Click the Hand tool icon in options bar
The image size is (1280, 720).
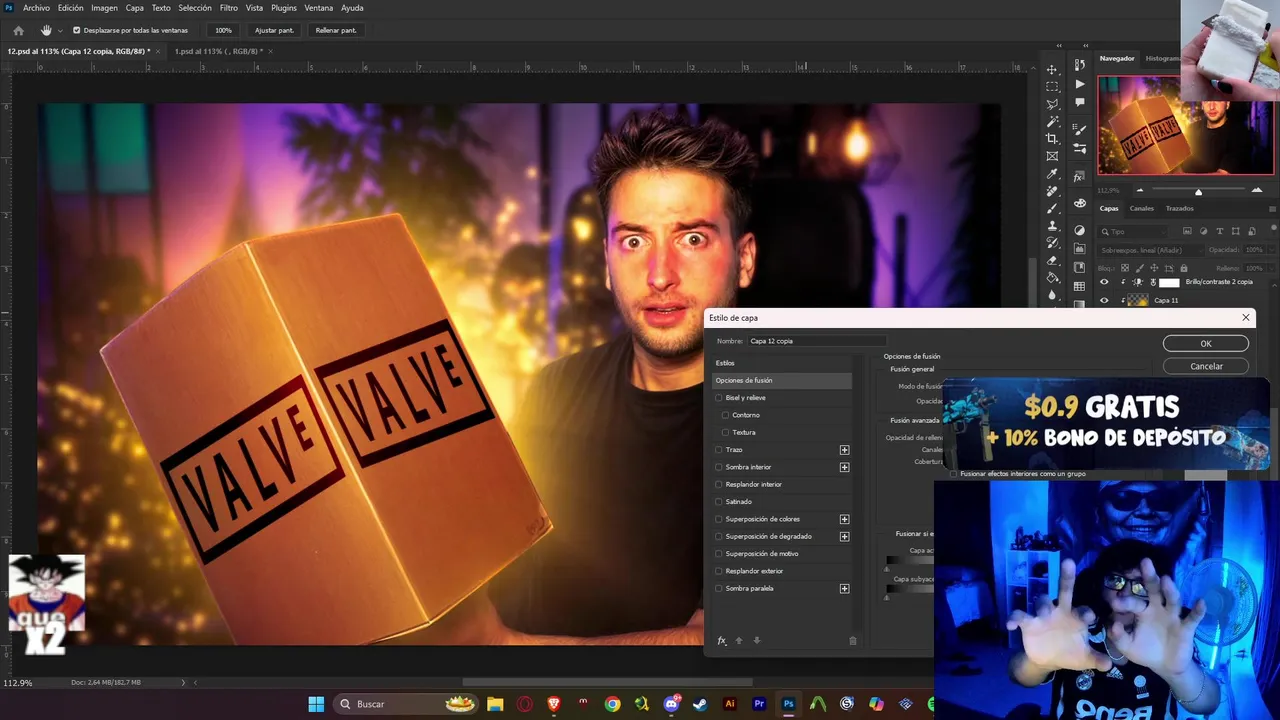(x=46, y=30)
